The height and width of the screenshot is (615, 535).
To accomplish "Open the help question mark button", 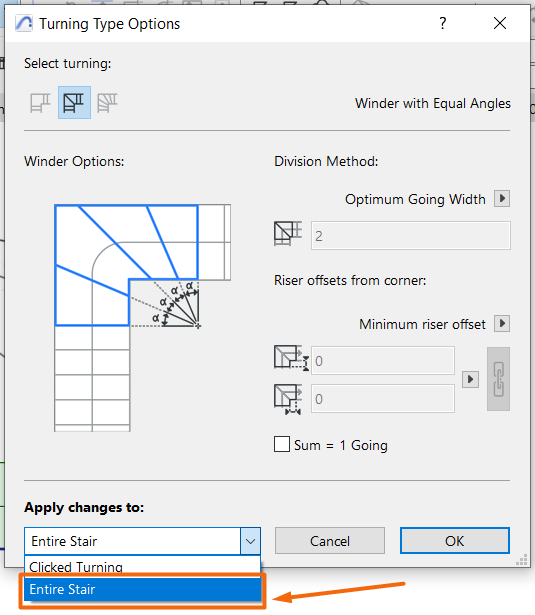I will pos(442,24).
